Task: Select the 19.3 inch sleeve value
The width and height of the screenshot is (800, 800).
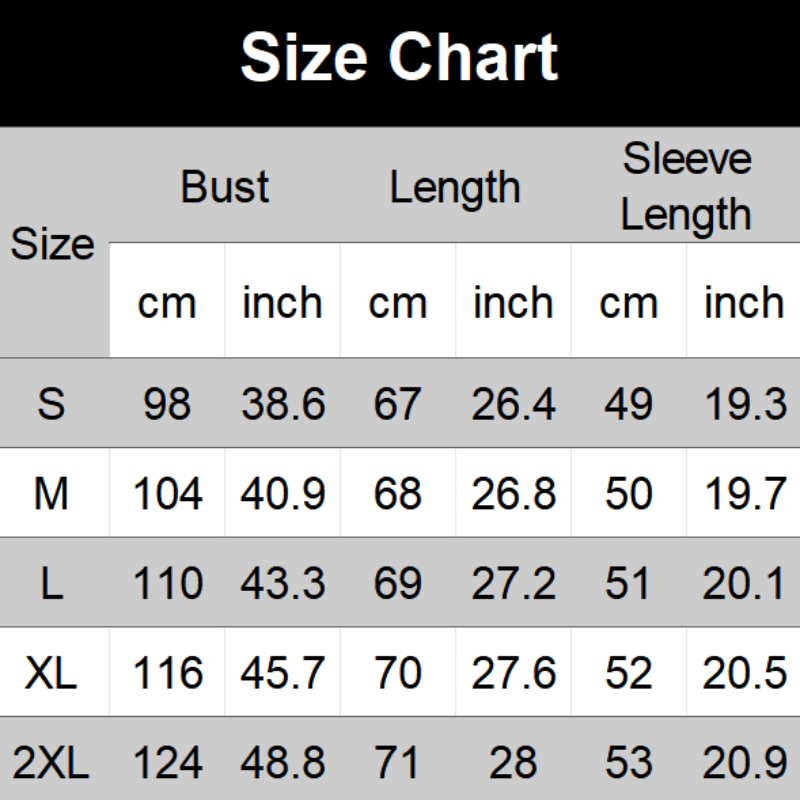Action: click(744, 404)
